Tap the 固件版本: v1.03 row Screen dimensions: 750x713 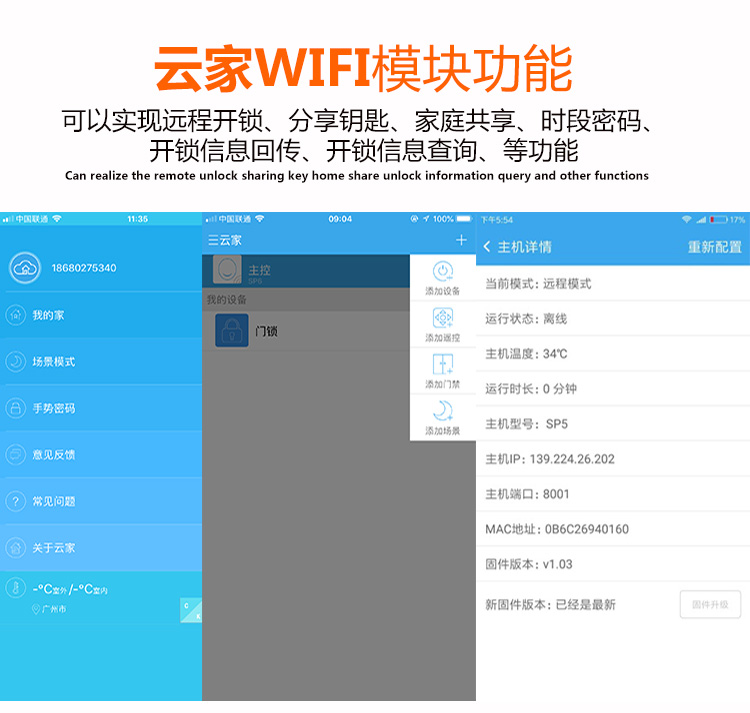[x=613, y=564]
